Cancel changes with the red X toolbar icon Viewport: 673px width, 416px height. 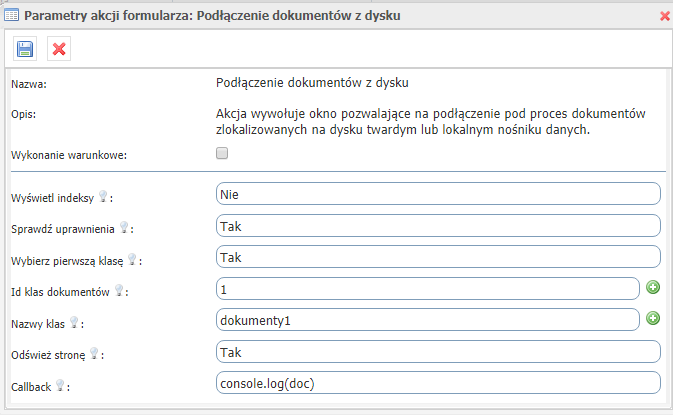[59, 49]
